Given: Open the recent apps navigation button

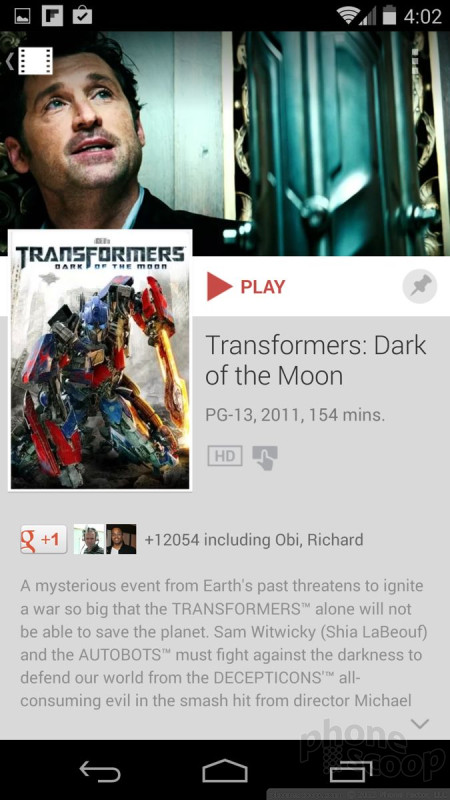Looking at the screenshot, I should pos(351,770).
